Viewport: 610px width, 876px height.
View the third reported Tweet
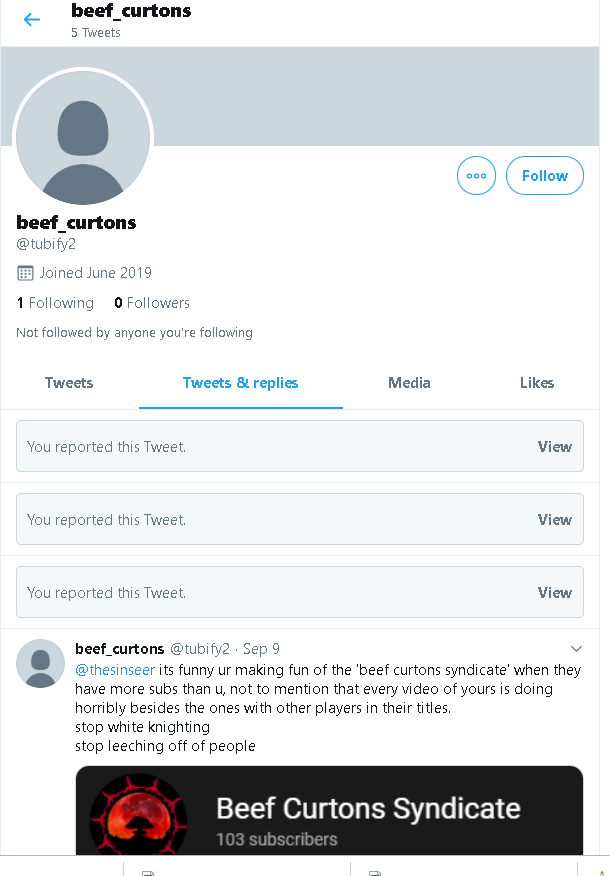[x=555, y=593]
